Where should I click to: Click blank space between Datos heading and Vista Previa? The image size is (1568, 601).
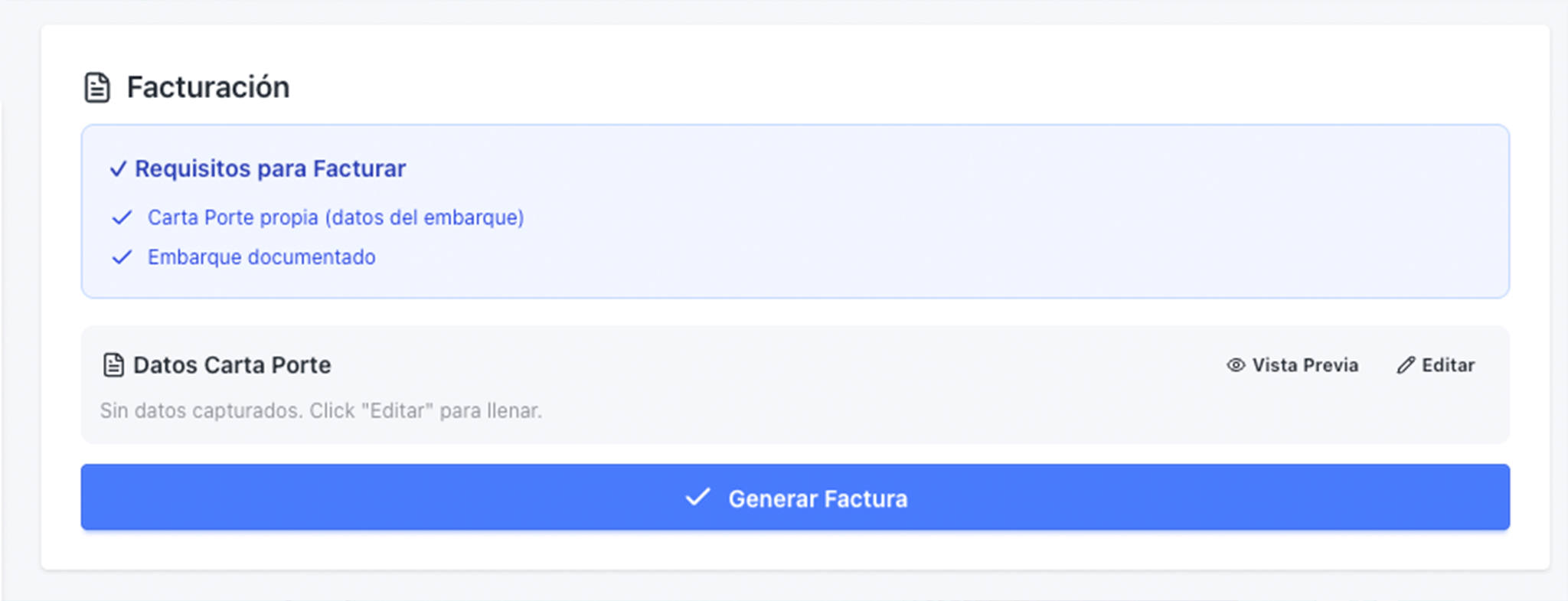tap(766, 365)
